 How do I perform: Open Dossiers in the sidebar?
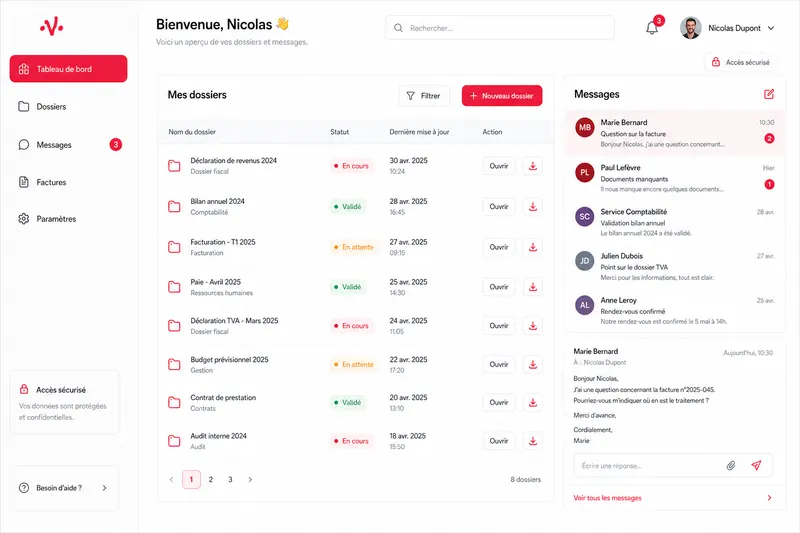click(68, 107)
